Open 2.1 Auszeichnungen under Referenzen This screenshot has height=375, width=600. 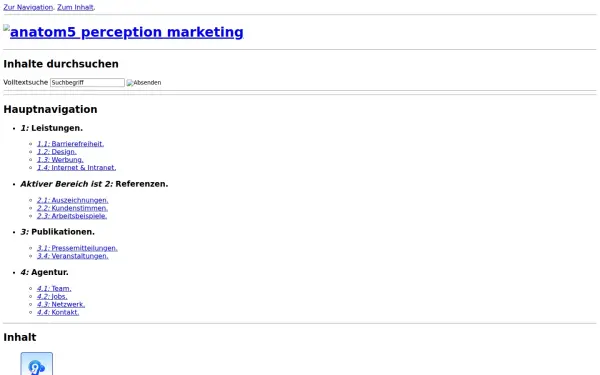pos(73,200)
